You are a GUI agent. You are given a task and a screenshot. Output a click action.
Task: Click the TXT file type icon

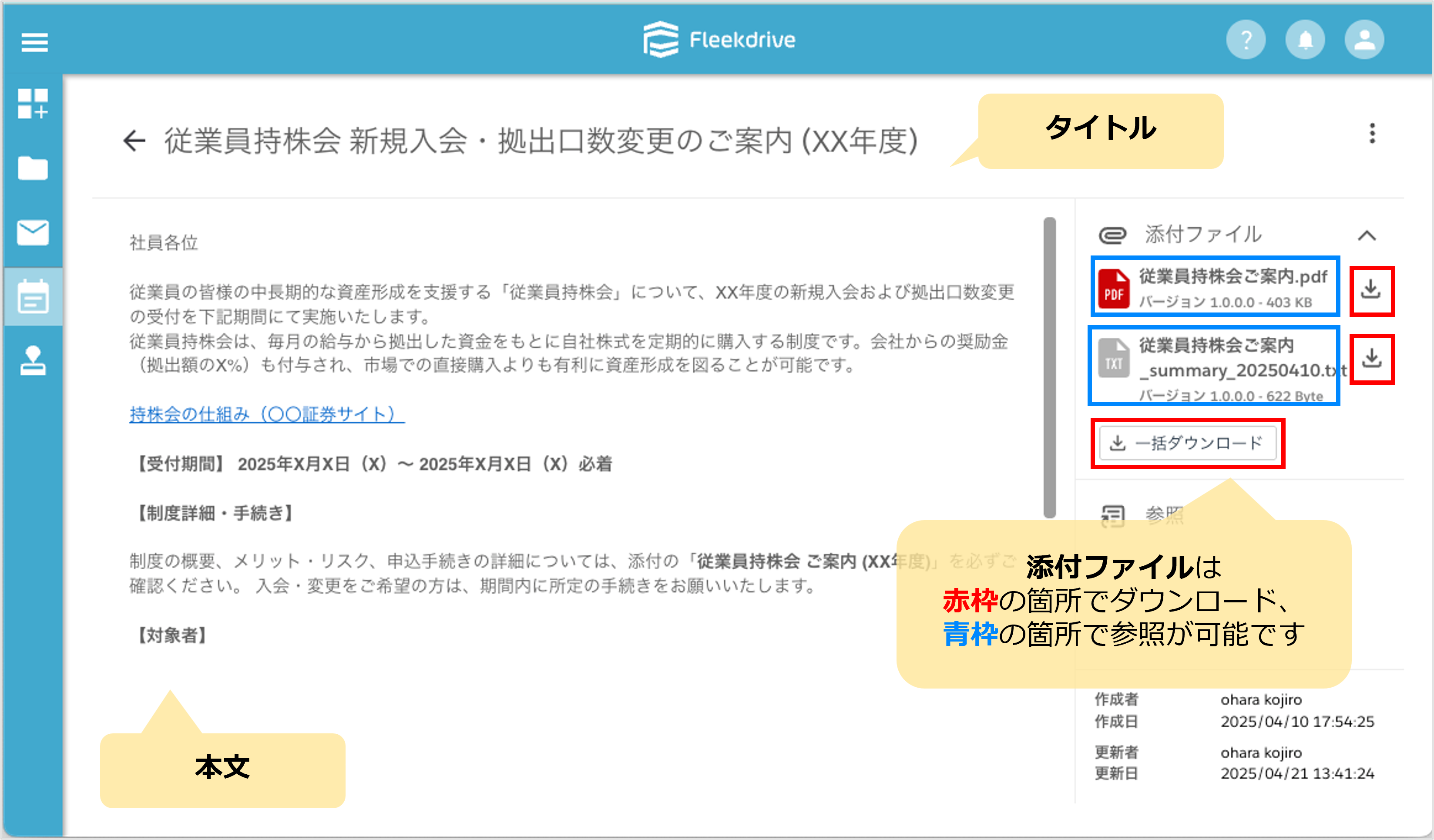(x=1114, y=358)
